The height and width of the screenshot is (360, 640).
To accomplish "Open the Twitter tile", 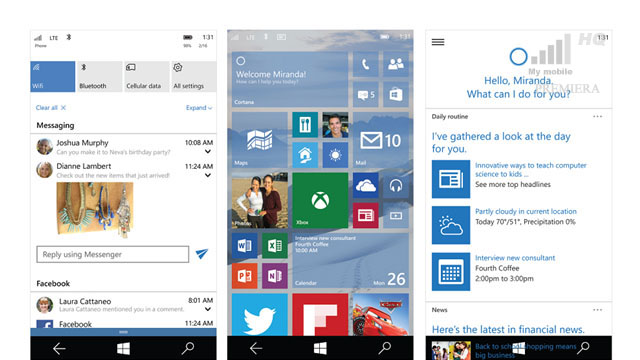I will tap(260, 315).
